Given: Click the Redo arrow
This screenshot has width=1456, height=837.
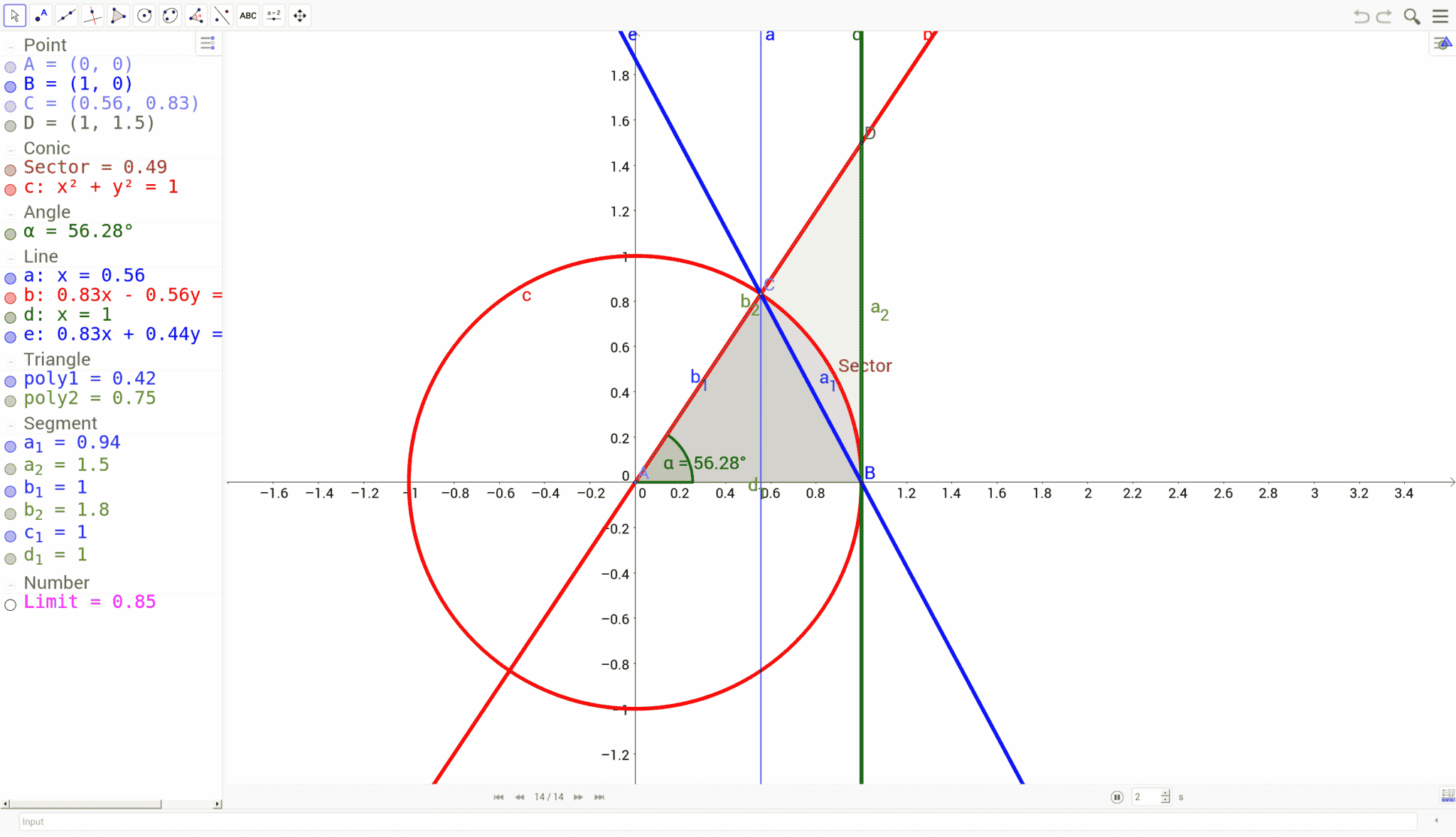Looking at the screenshot, I should 1384,16.
